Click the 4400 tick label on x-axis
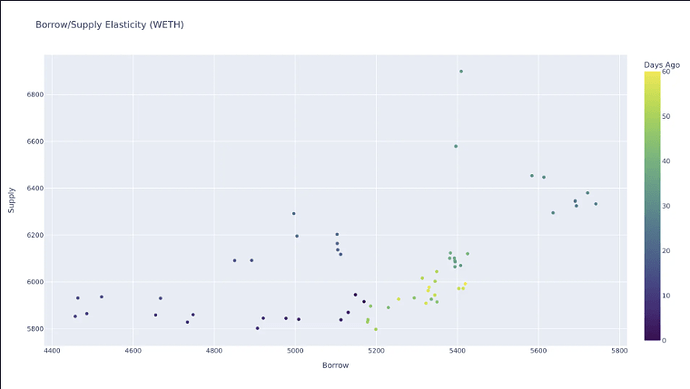This screenshot has width=690, height=389. pyautogui.click(x=52, y=351)
